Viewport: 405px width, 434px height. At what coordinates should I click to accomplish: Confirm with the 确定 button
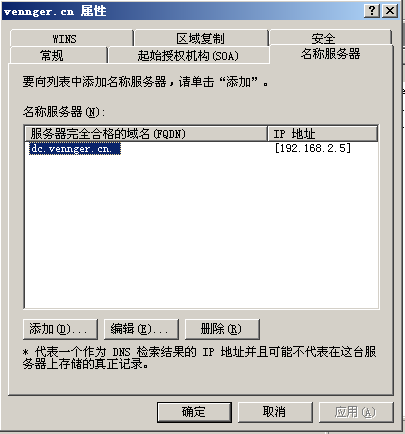[x=194, y=412]
